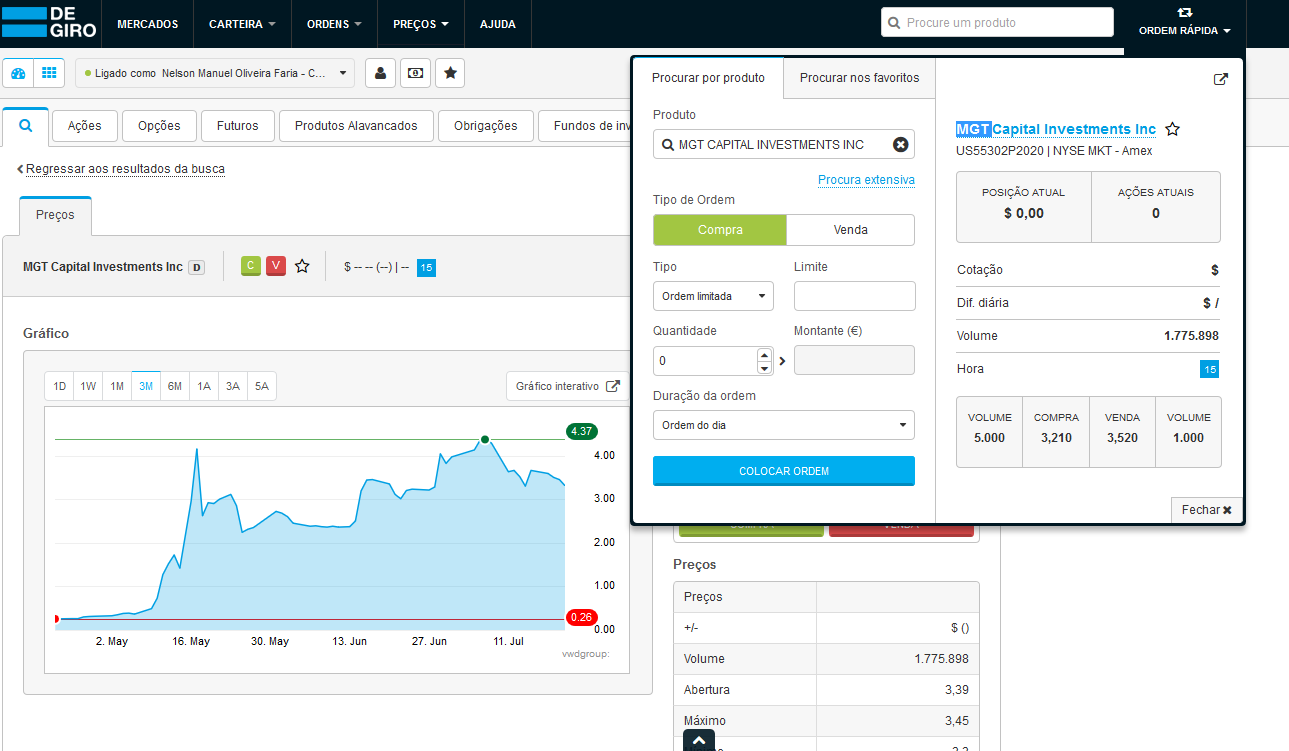Select Compra order type
This screenshot has width=1289, height=751.
(720, 230)
